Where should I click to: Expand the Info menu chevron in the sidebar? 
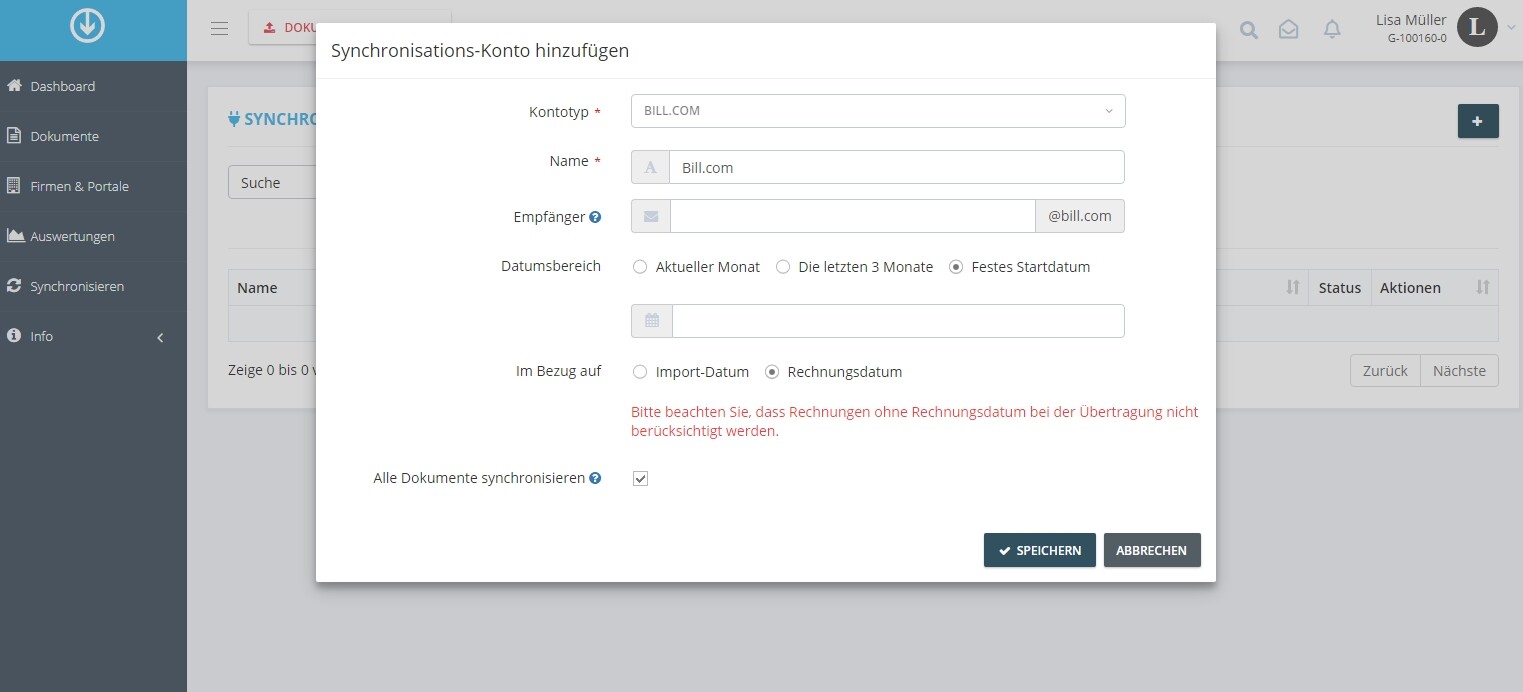pyautogui.click(x=160, y=338)
